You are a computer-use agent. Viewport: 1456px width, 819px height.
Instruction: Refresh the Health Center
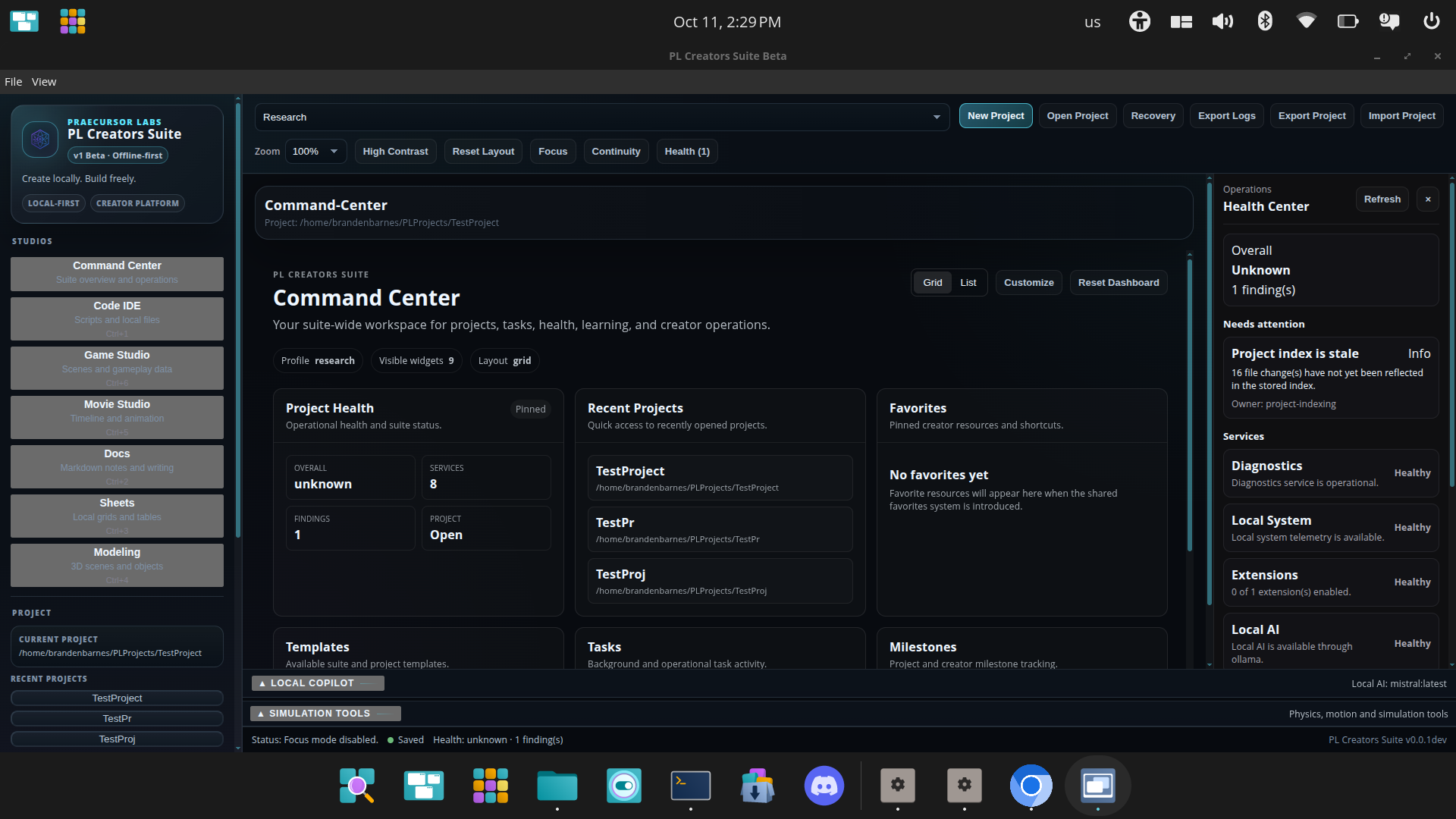1382,199
